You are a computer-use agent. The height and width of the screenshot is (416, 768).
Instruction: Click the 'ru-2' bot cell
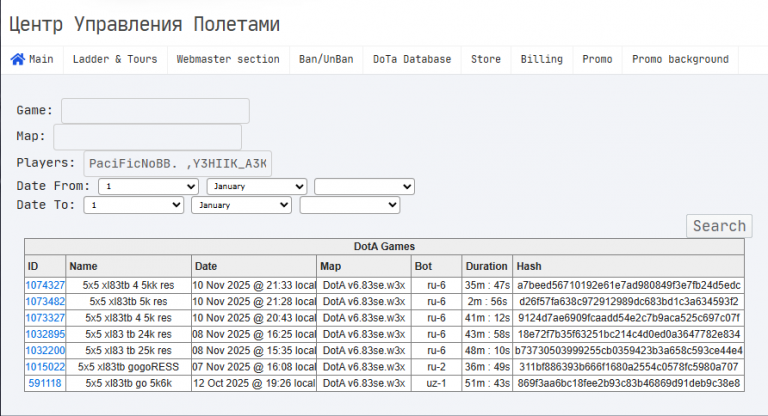tap(436, 367)
